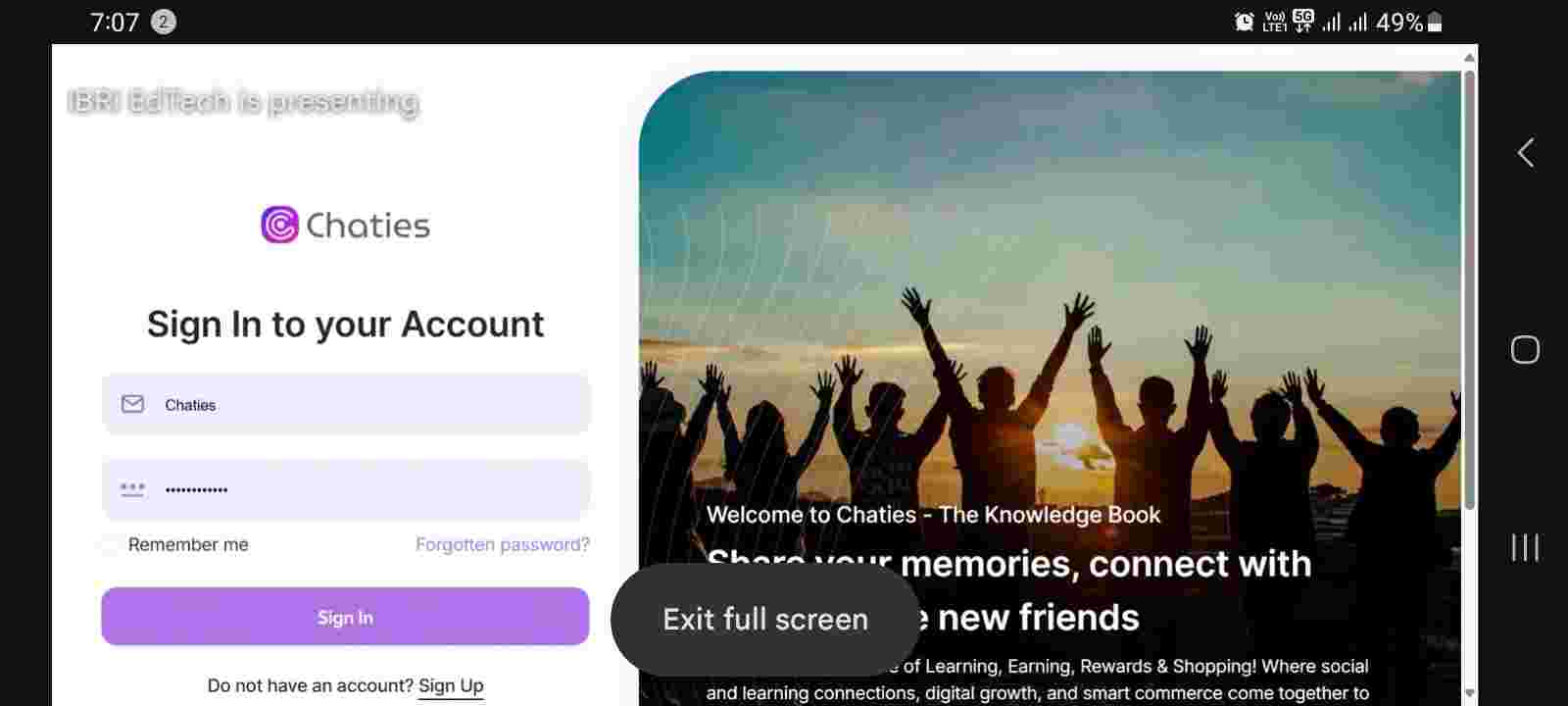Click the envelope icon in email field
The image size is (1568, 706).
(132, 404)
